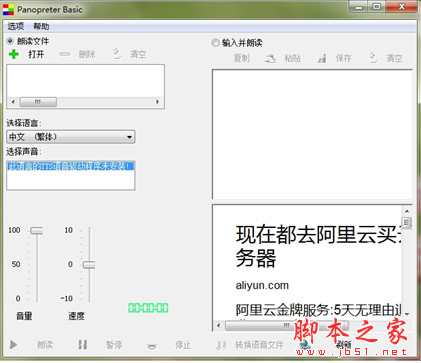This screenshot has width=421, height=363.
Task: Click the 粘贴 button label
Action: (293, 58)
